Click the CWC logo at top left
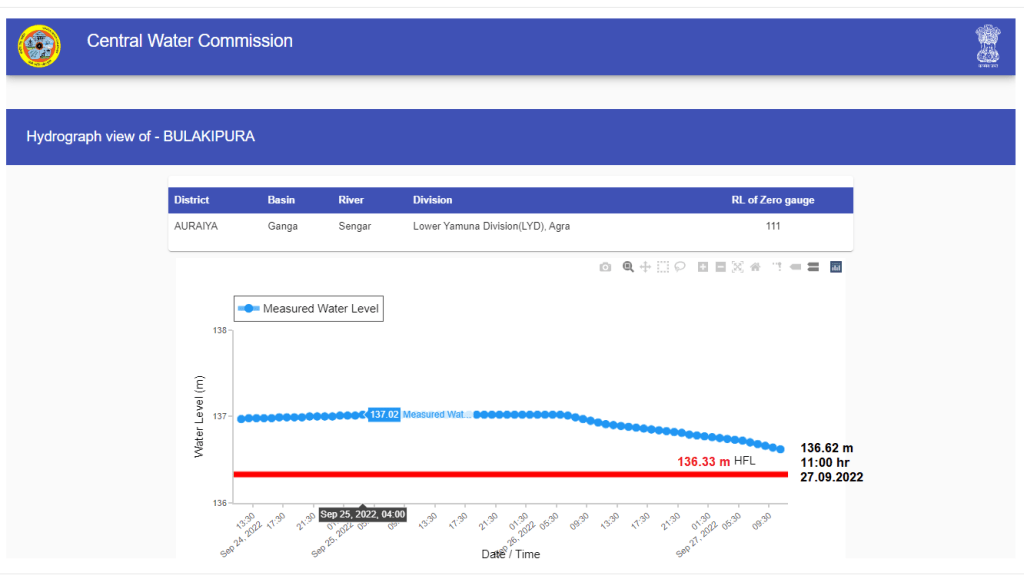Screen dimensions: 1024x582 click(39, 46)
